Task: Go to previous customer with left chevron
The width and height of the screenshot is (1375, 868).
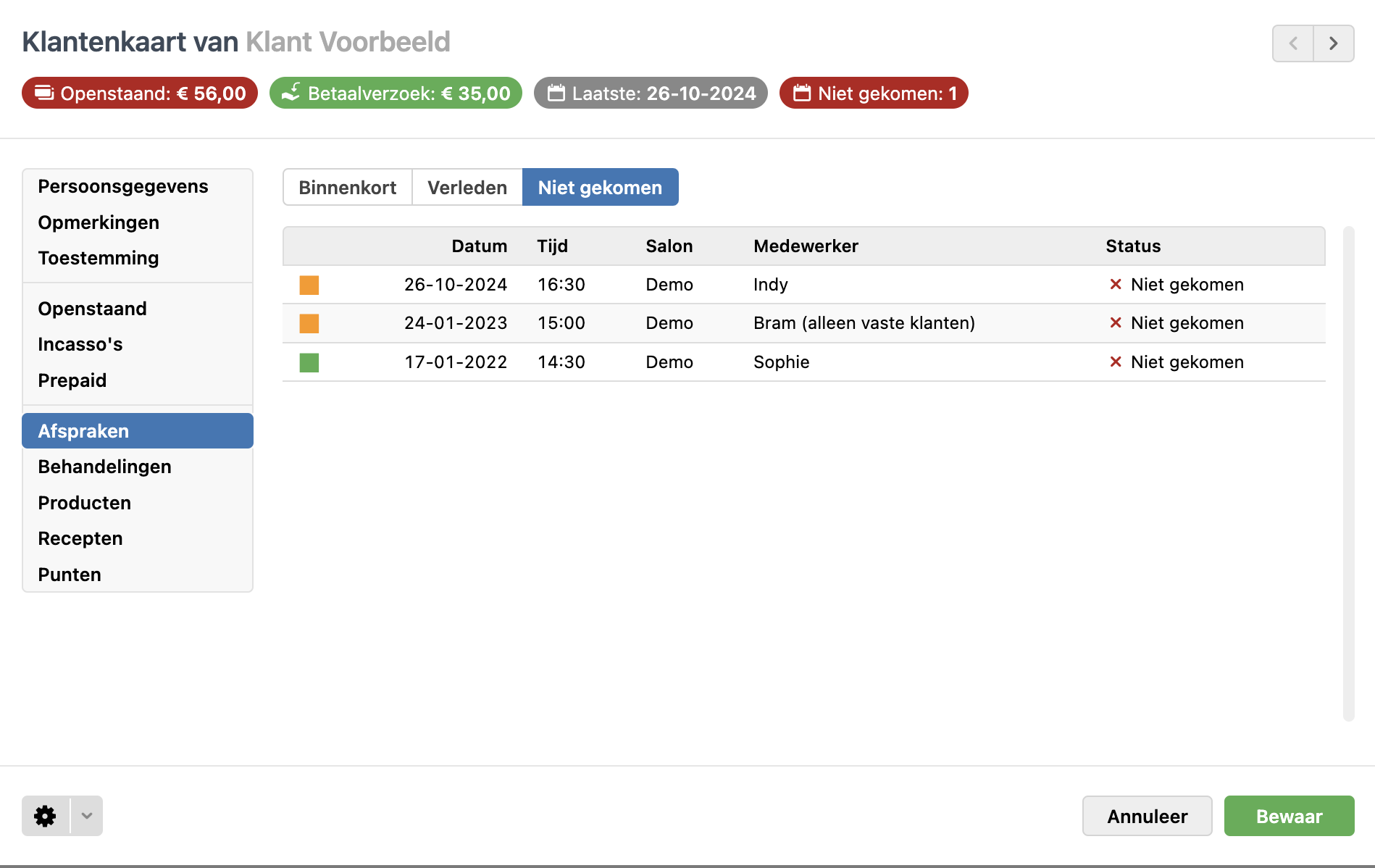Action: click(1293, 43)
